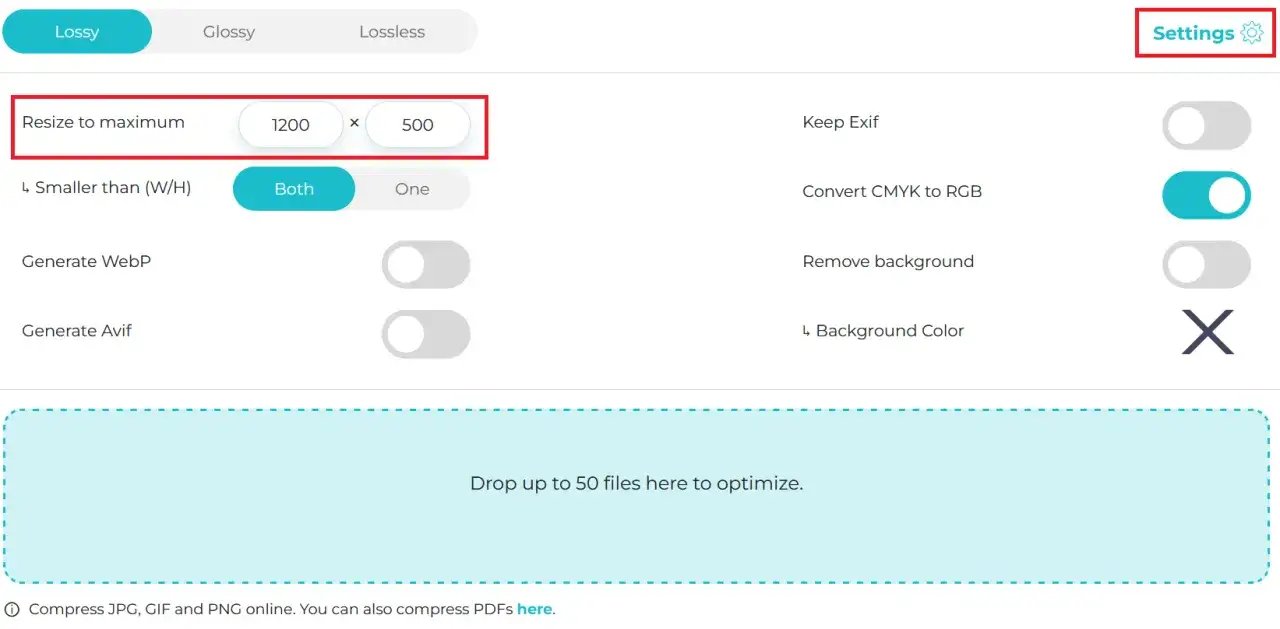Select the Lossy compression tab
This screenshot has width=1280, height=629.
pyautogui.click(x=77, y=32)
